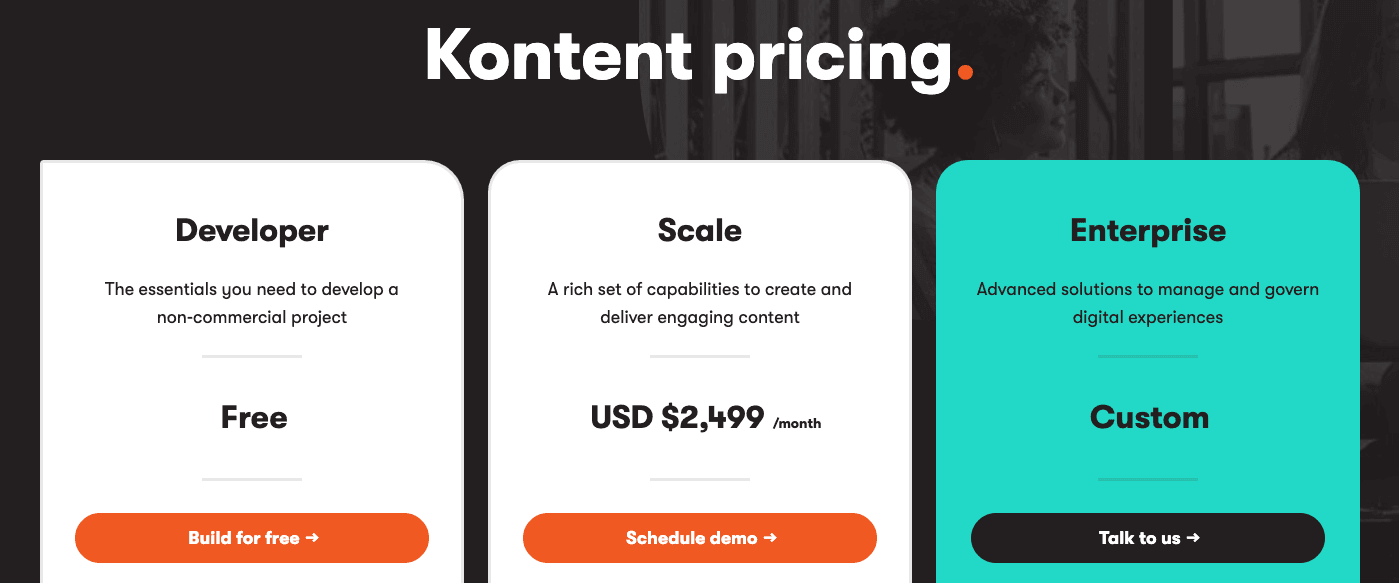Viewport: 1399px width, 583px height.
Task: Click the non-commercial project description text
Action: coord(252,317)
